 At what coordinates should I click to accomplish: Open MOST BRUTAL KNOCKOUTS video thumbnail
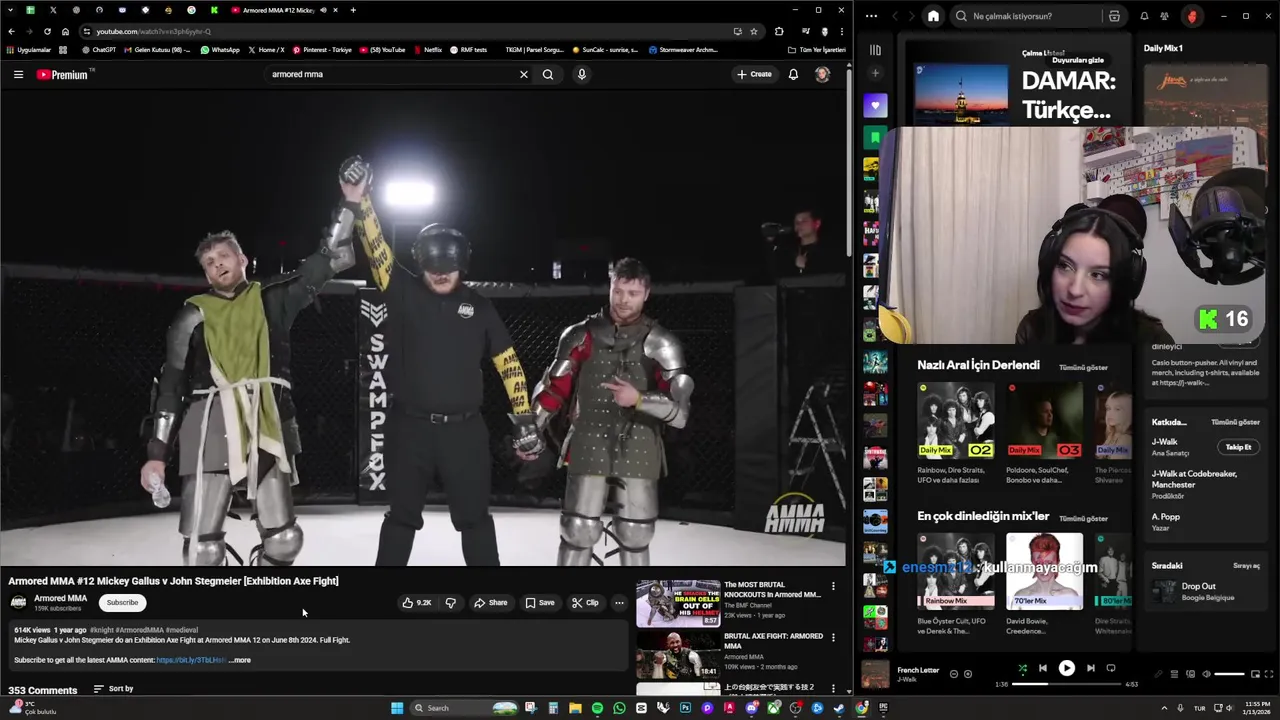click(678, 604)
